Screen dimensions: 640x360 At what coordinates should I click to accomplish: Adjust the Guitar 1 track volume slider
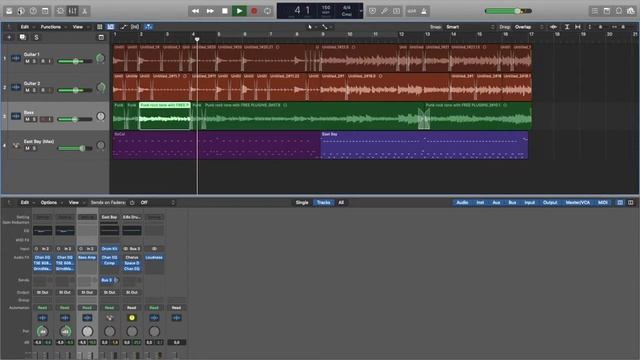(x=75, y=61)
